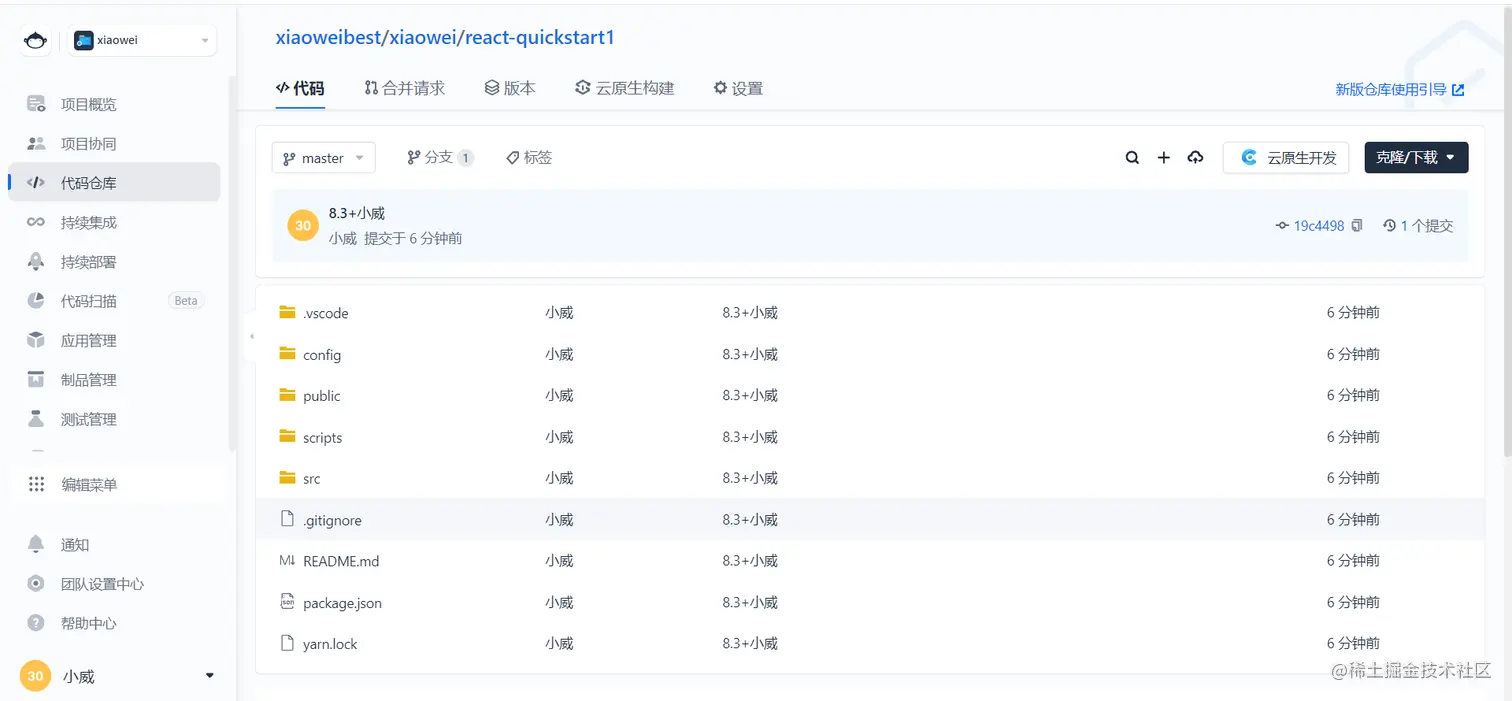1512x701 pixels.
Task: Click the folder icon beside scripts
Action: pyautogui.click(x=287, y=437)
